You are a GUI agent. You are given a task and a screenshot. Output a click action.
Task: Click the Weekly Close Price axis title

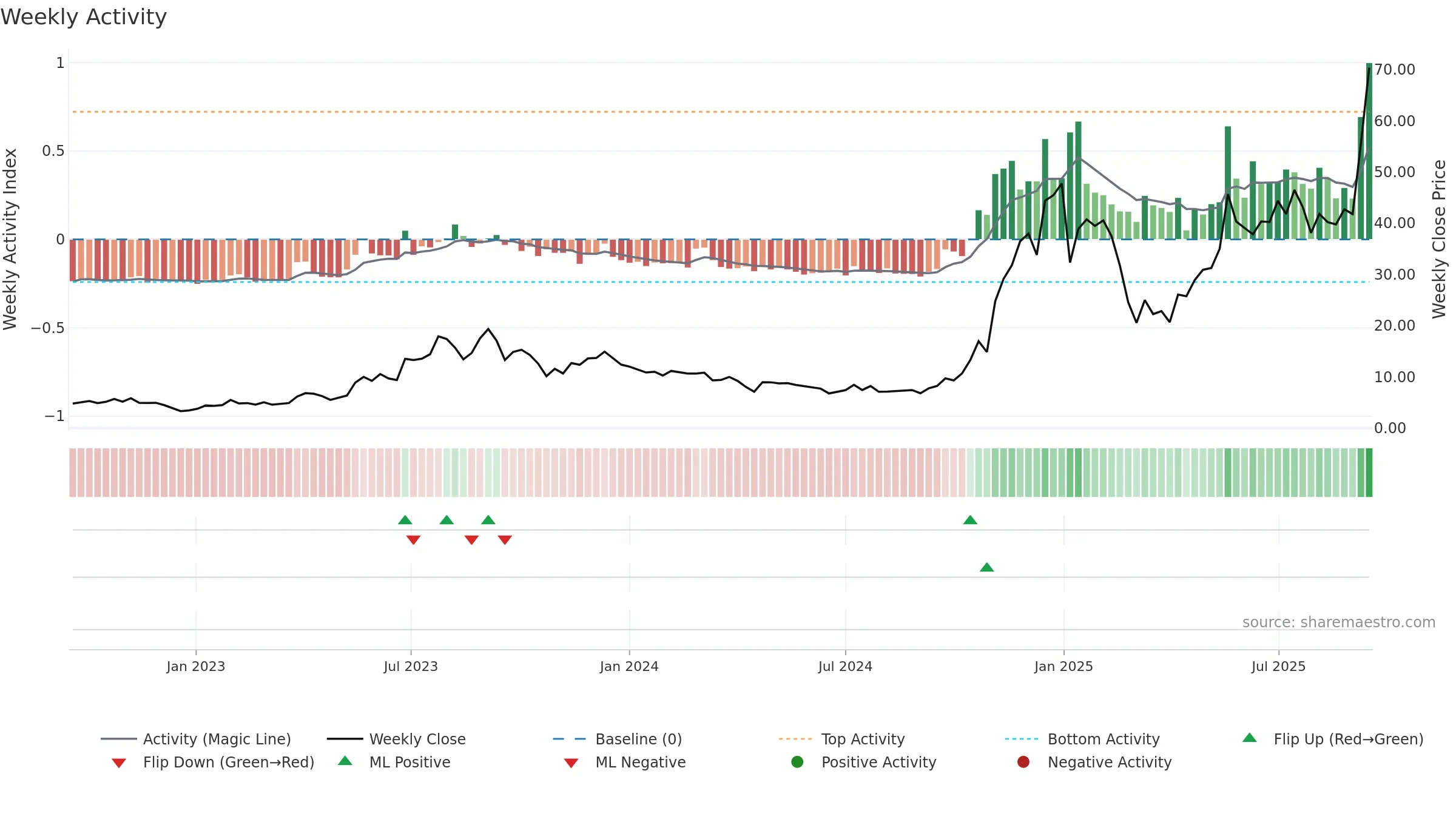1439,239
